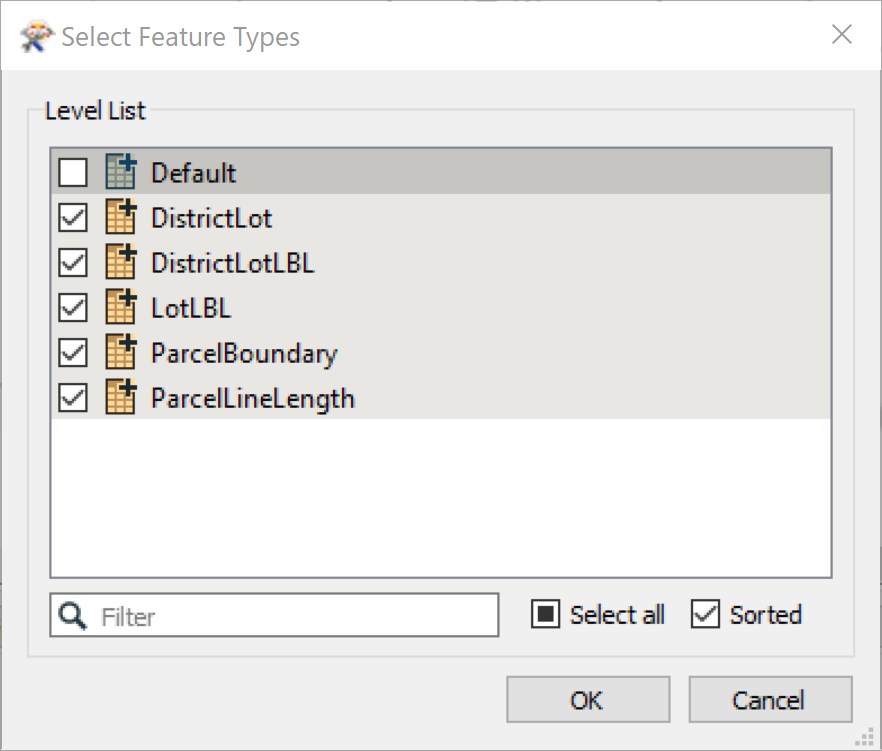882x751 pixels.
Task: Select the ParcelLineLength list row label
Action: [253, 398]
